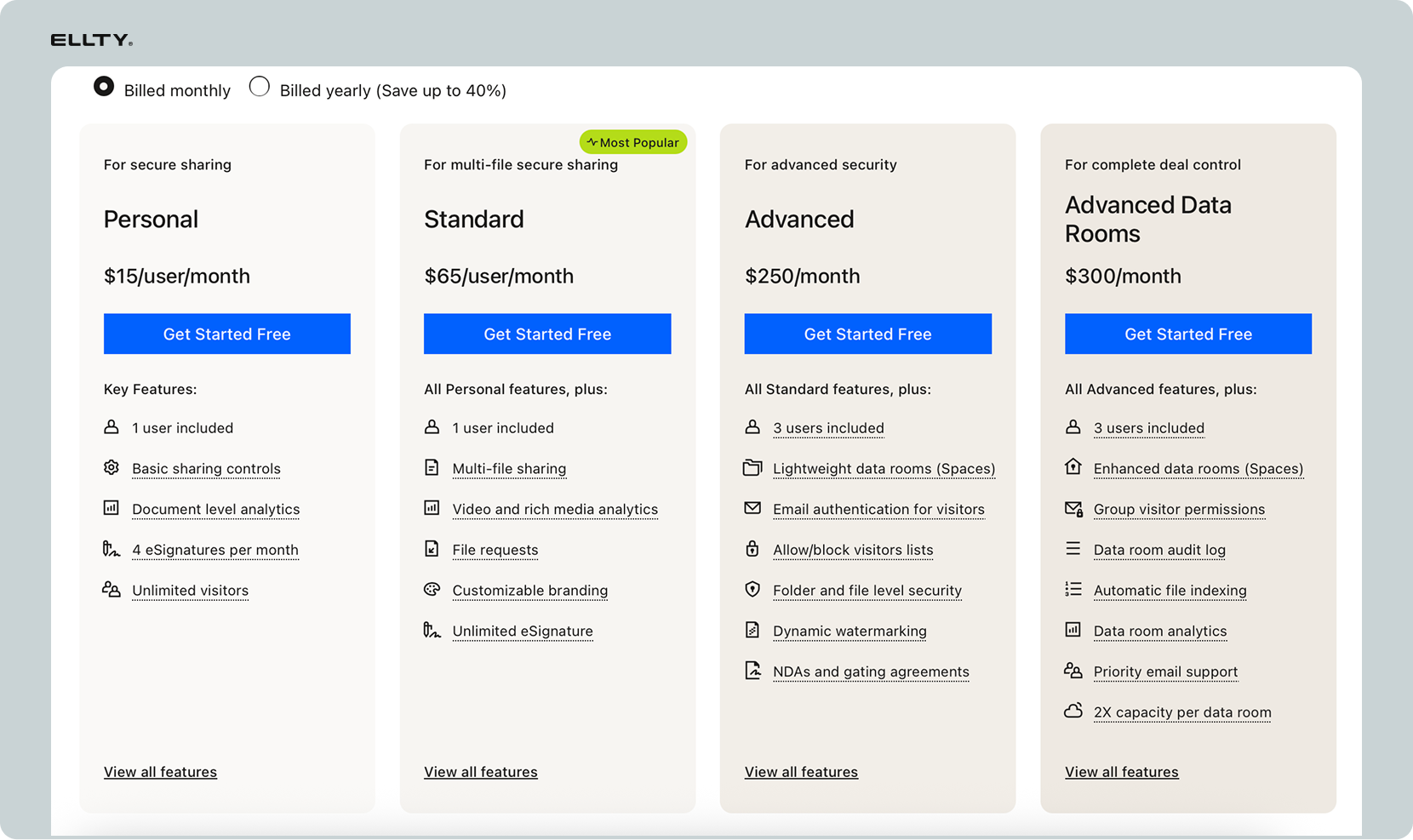
Task: Click the Most Popular badge
Action: coord(633,142)
